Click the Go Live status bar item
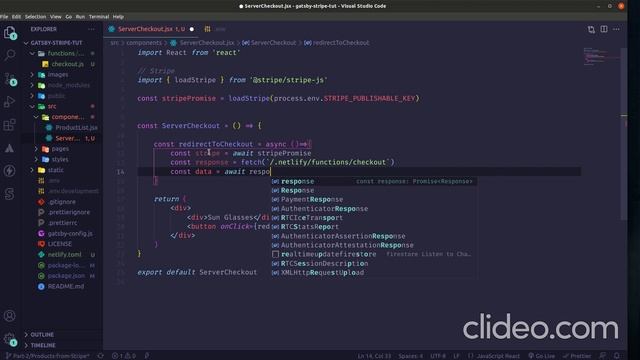Viewport: 640px width, 360px height. pyautogui.click(x=542, y=356)
